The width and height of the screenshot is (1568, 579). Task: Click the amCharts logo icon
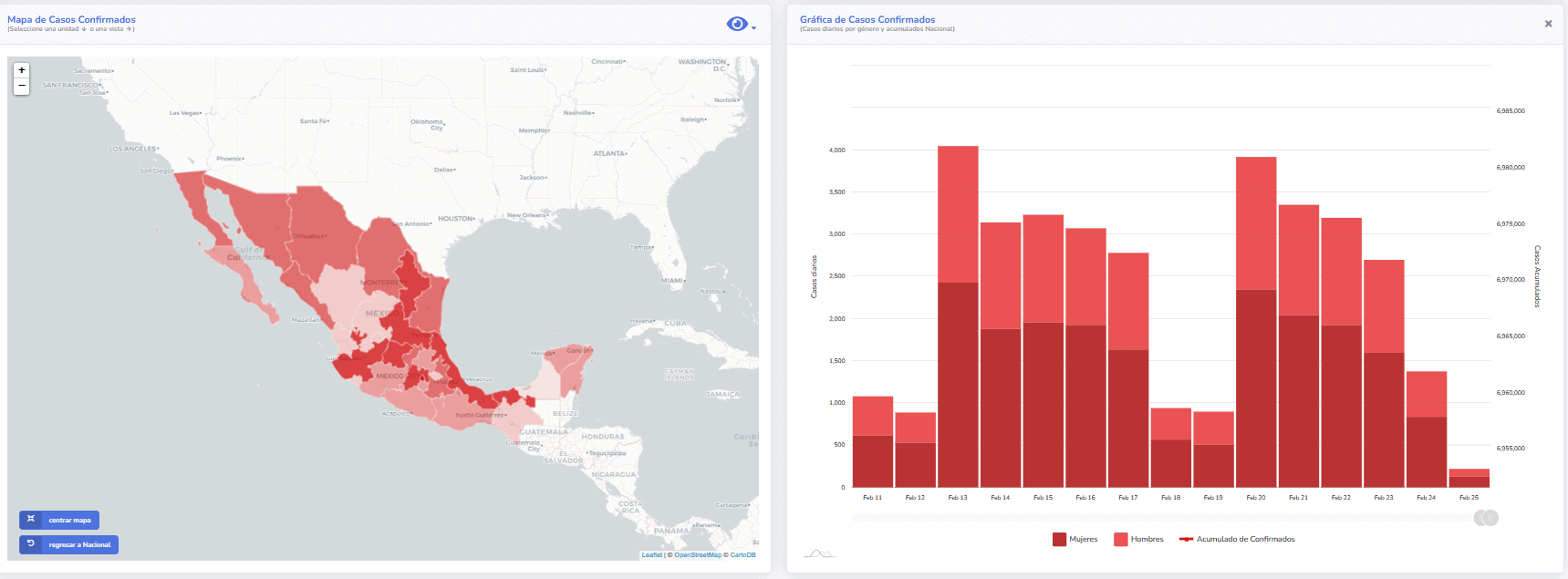click(819, 553)
